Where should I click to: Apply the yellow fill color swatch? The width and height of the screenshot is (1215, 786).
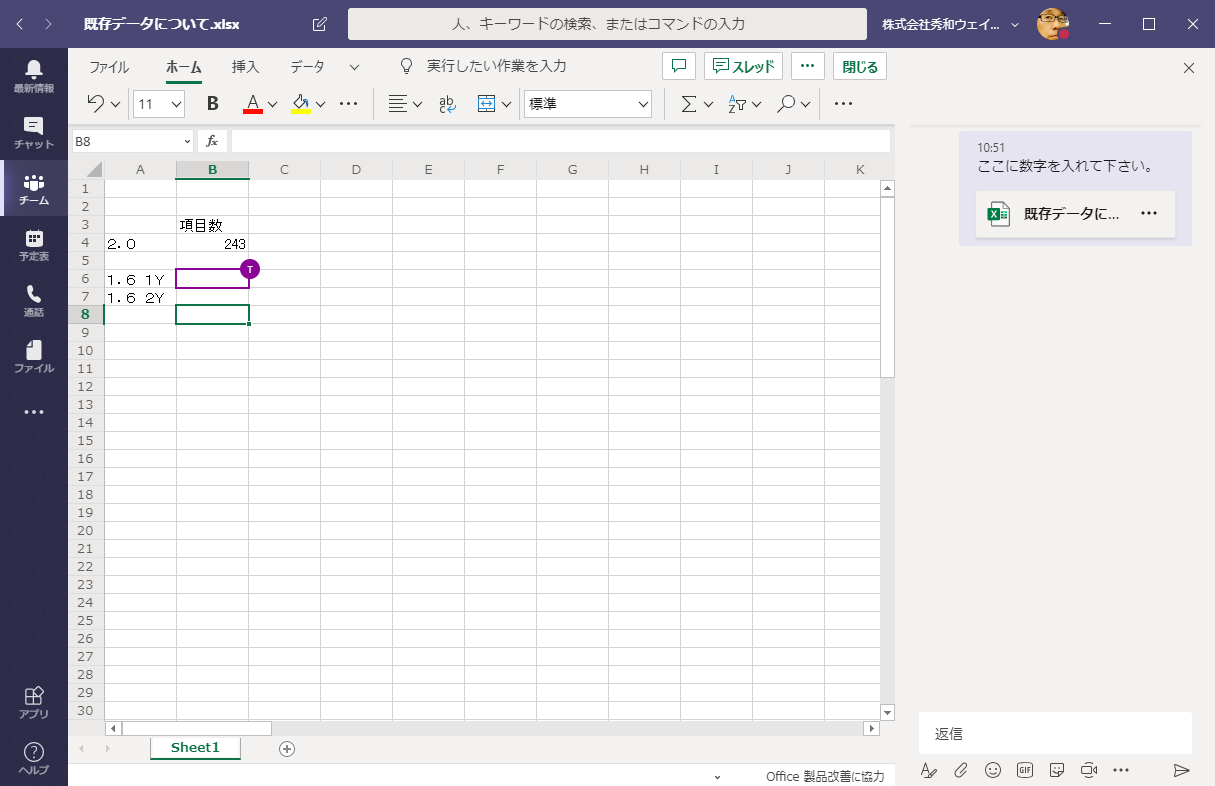[300, 104]
